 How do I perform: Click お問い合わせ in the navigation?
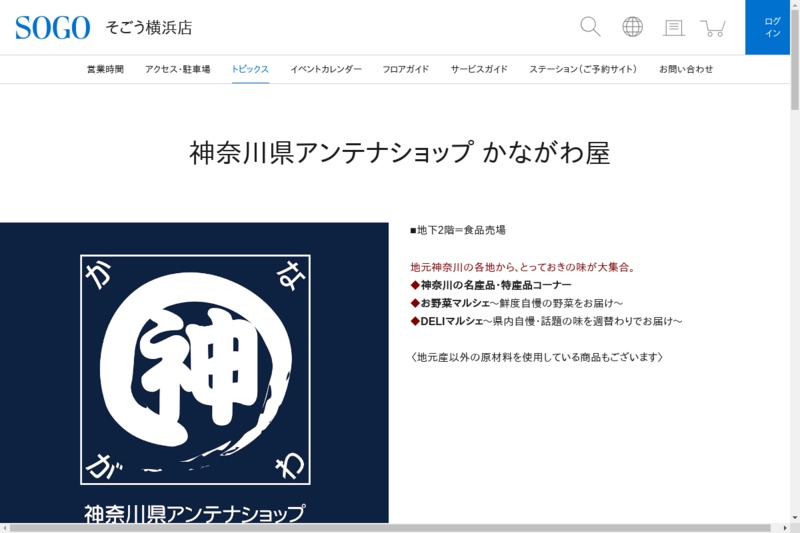click(x=686, y=69)
